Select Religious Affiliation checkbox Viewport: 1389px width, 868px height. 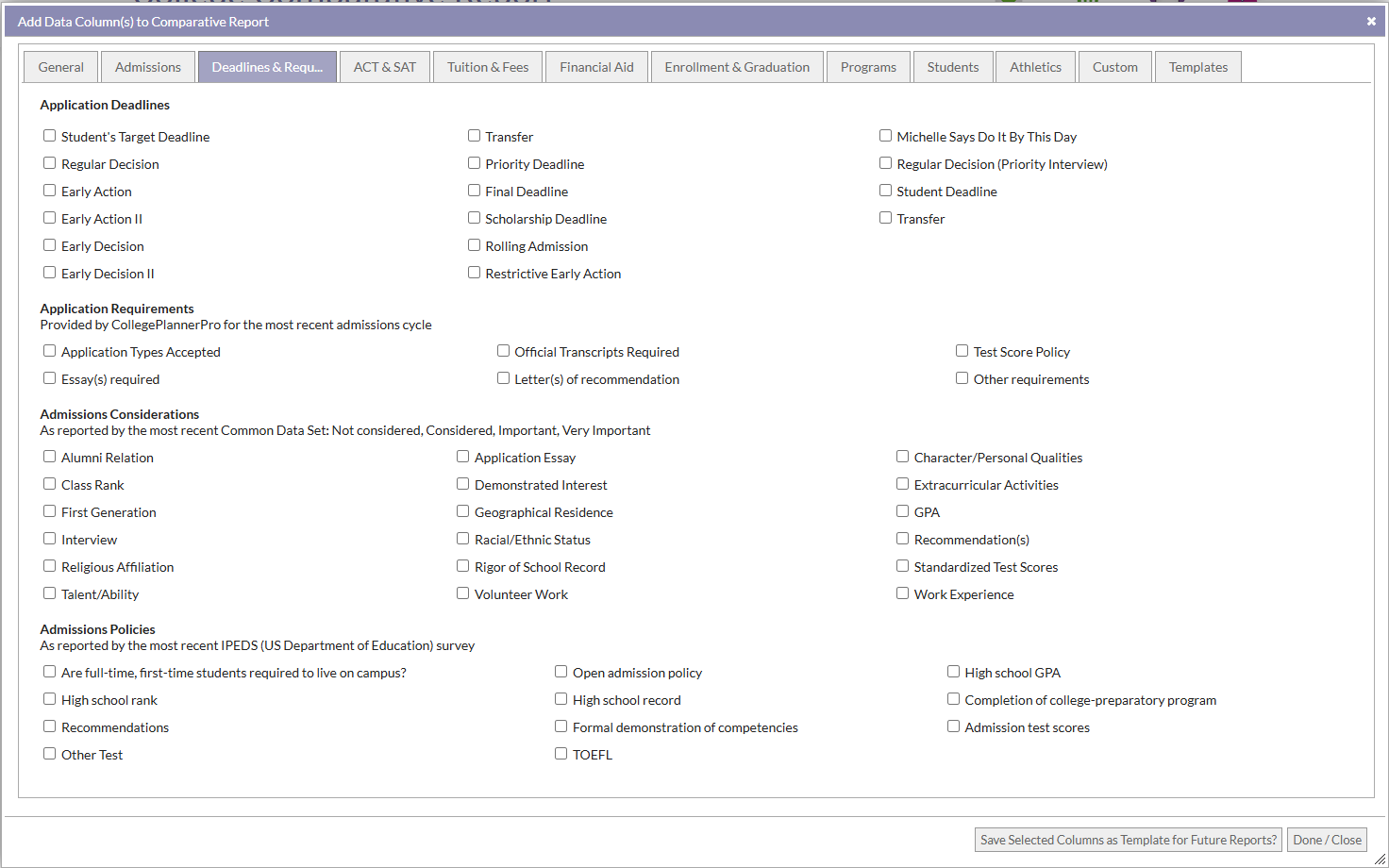49,566
